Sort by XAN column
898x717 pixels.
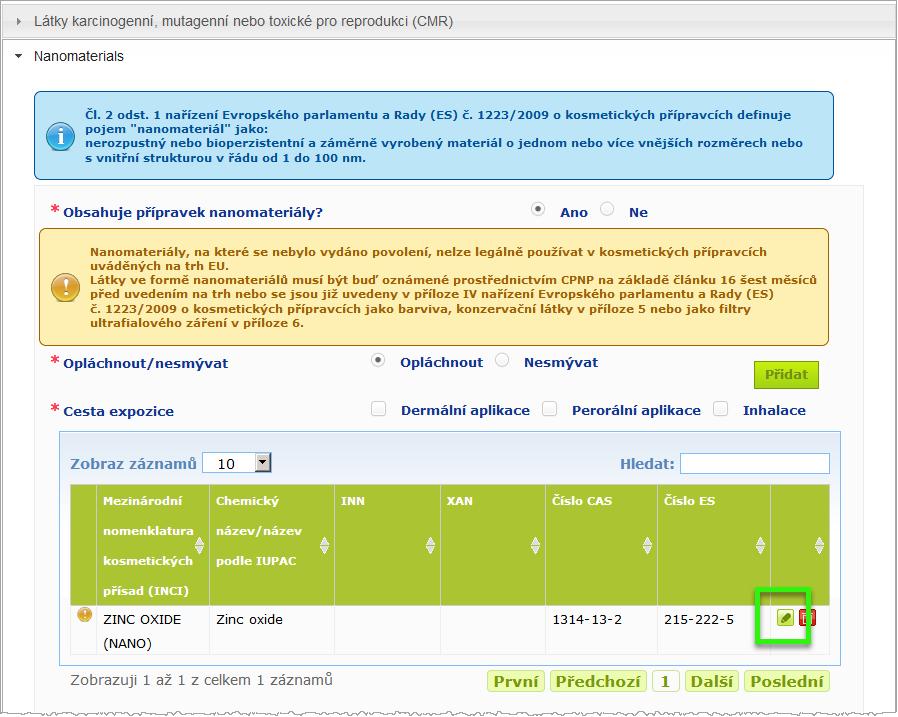535,546
